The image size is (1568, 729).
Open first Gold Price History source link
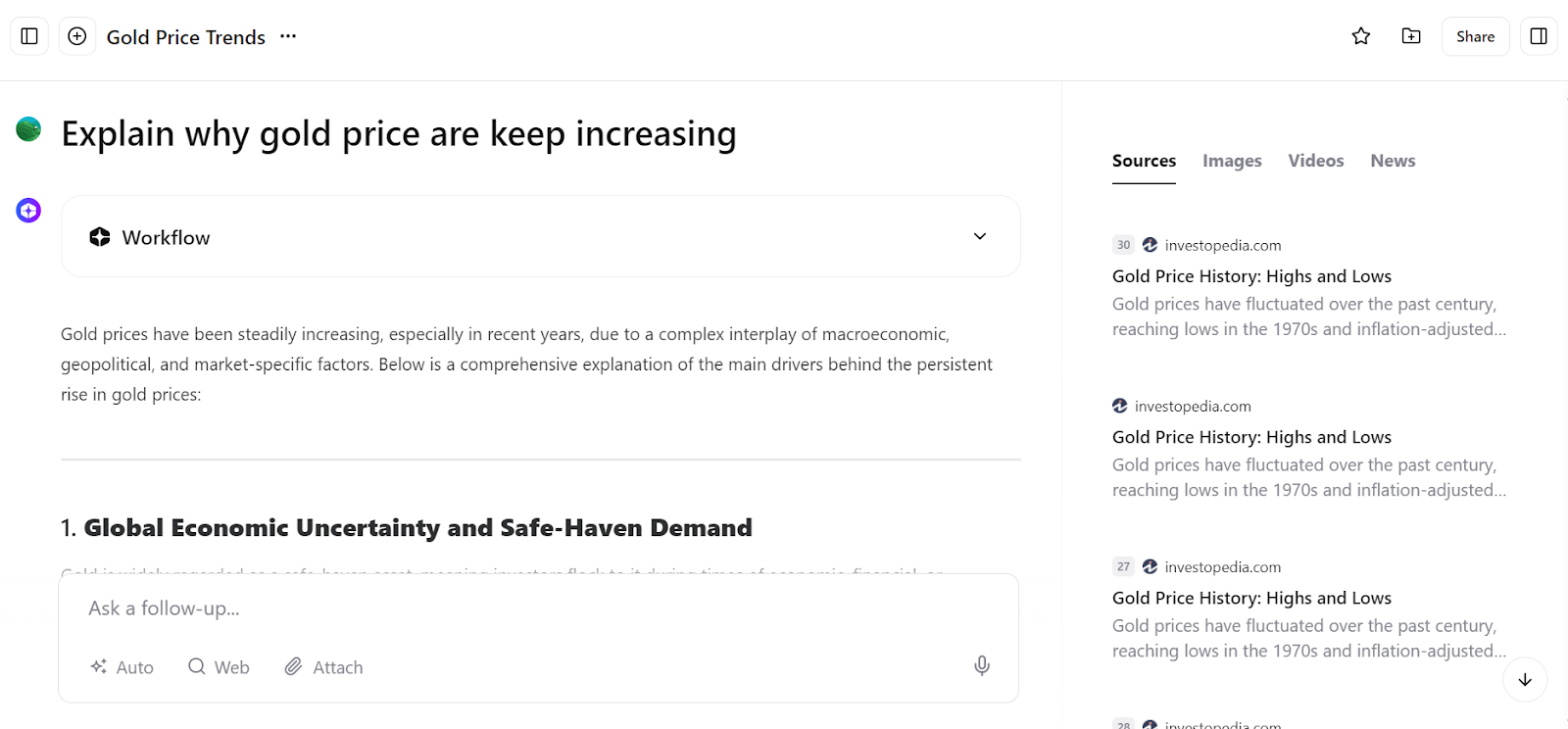coord(1251,276)
